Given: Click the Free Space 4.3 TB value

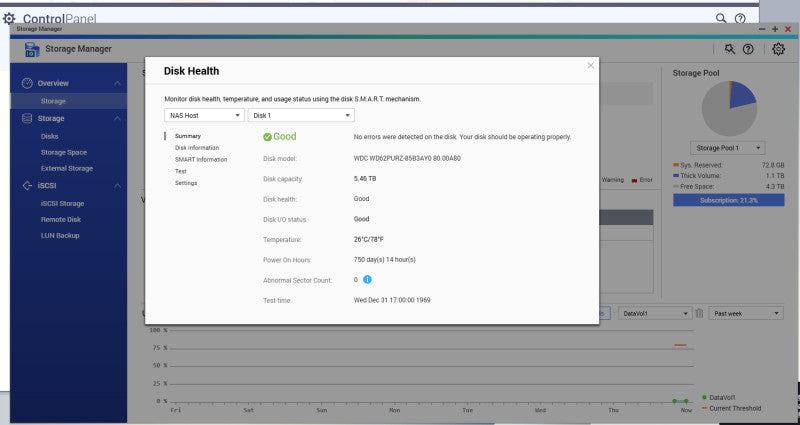Looking at the screenshot, I should click(775, 187).
